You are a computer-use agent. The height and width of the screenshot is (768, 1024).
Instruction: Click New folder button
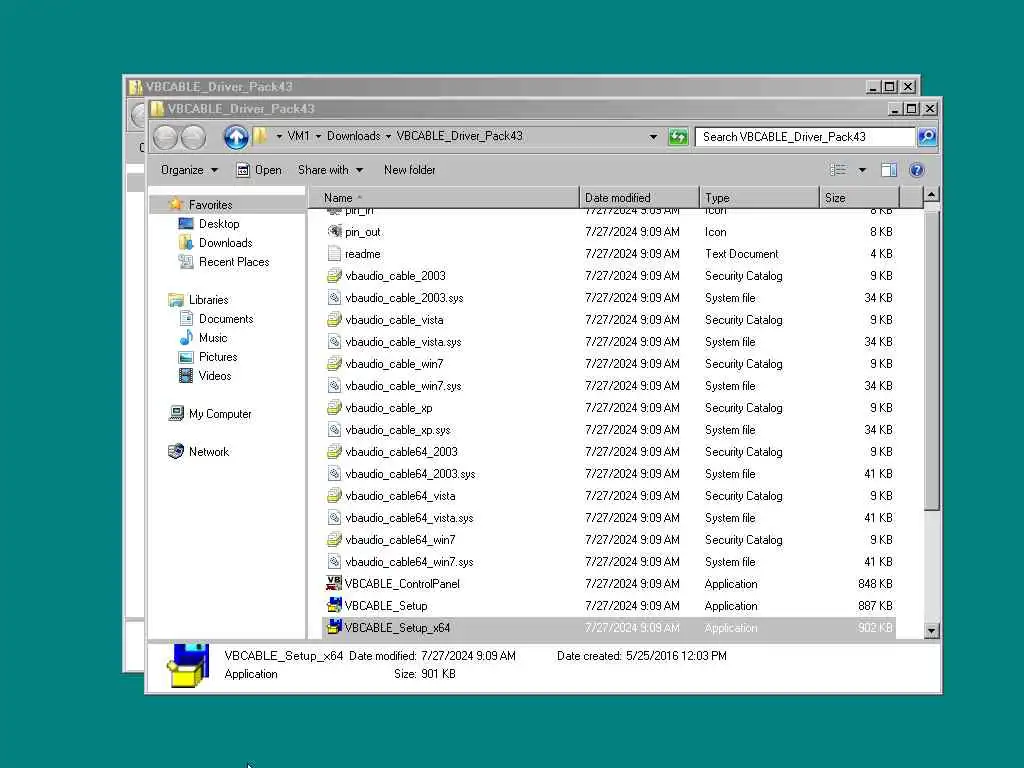click(409, 170)
